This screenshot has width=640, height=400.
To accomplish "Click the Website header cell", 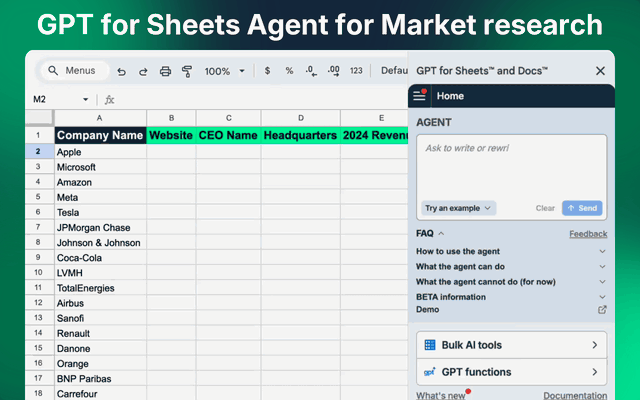I will pos(171,135).
